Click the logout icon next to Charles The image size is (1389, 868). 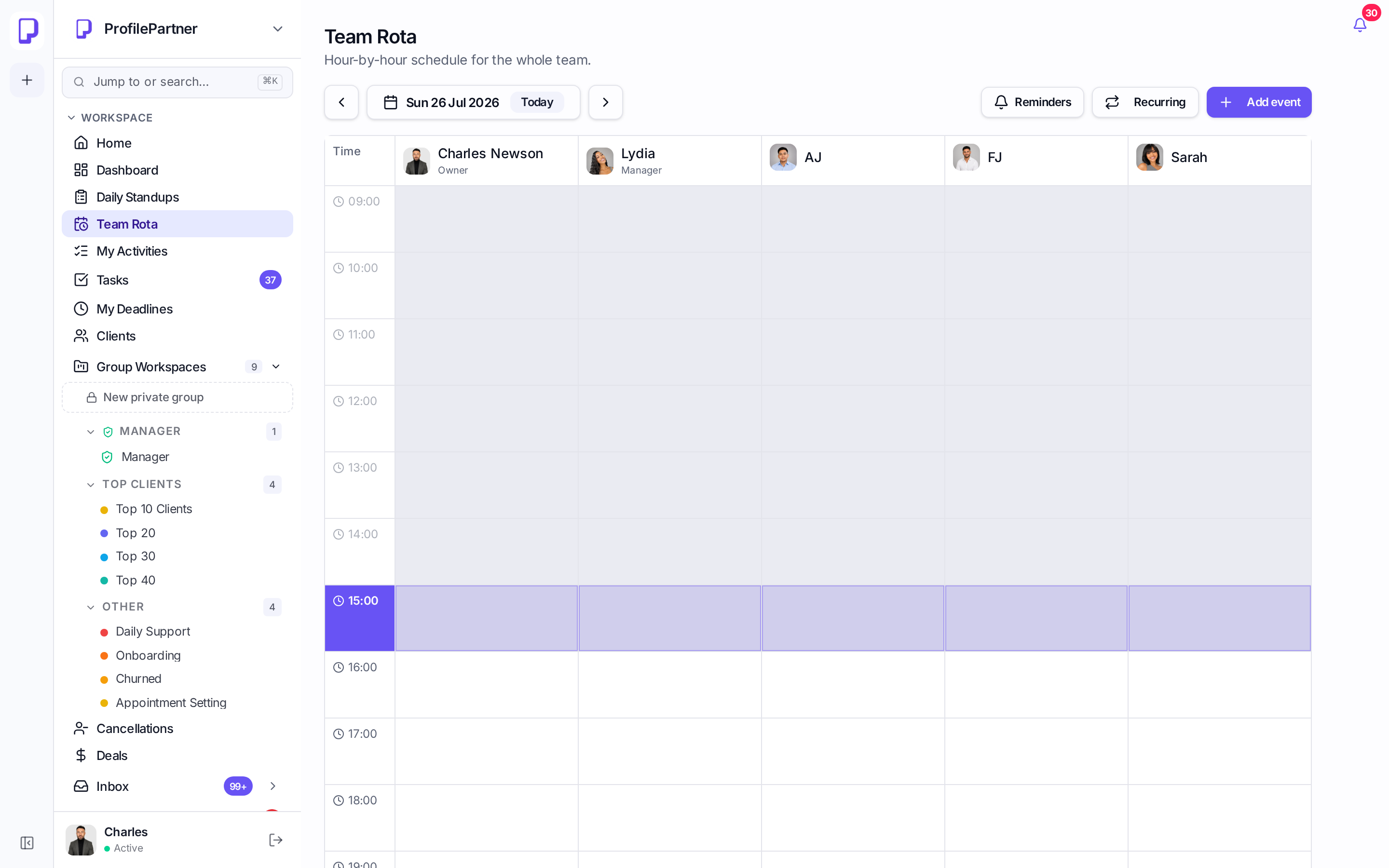tap(275, 840)
